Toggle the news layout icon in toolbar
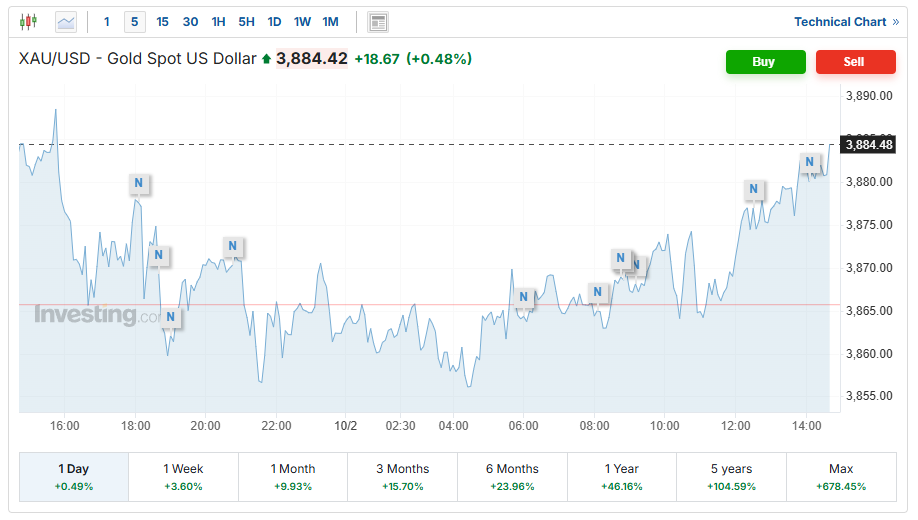Screen dimensions: 918x520 click(x=377, y=22)
